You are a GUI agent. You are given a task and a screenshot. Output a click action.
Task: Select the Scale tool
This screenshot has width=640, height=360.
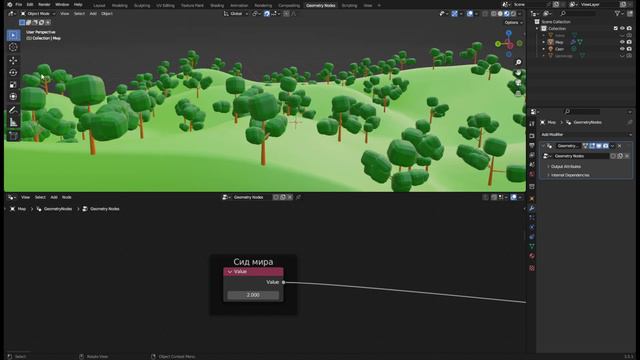click(x=13, y=84)
